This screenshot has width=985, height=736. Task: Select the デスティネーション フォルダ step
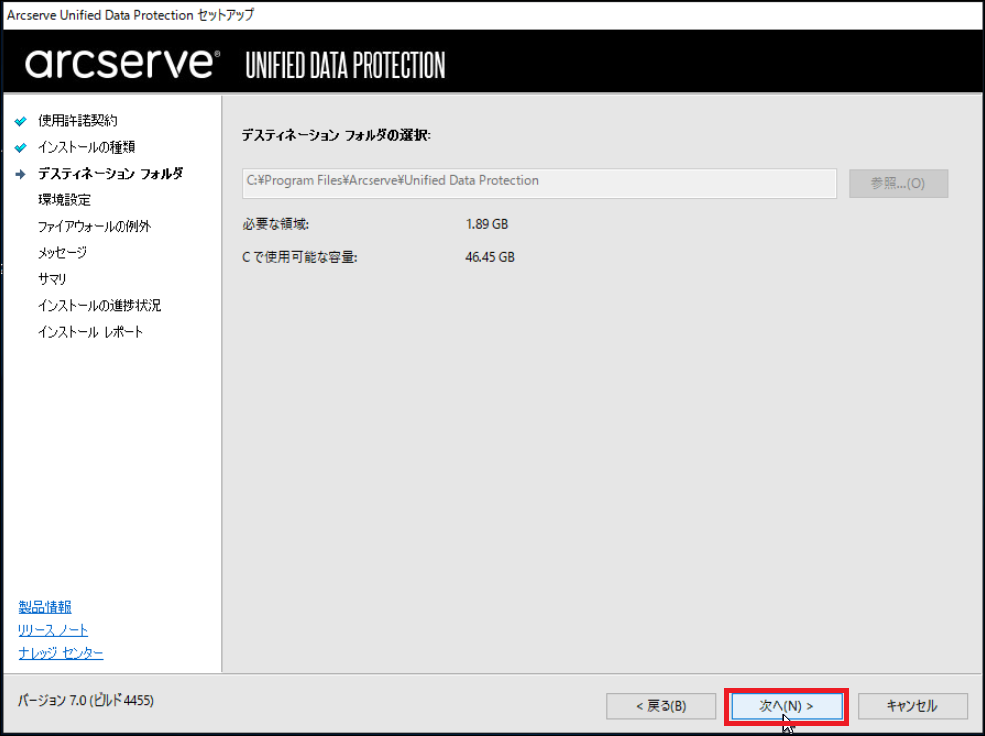point(111,173)
